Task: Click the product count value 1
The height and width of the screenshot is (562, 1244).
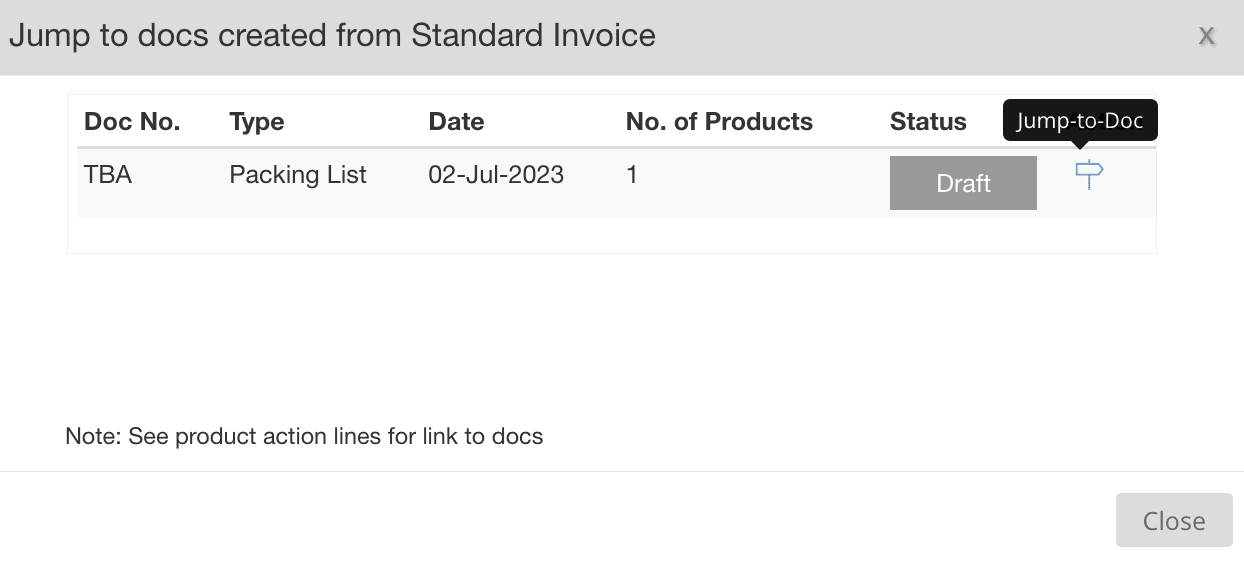Action: (632, 175)
